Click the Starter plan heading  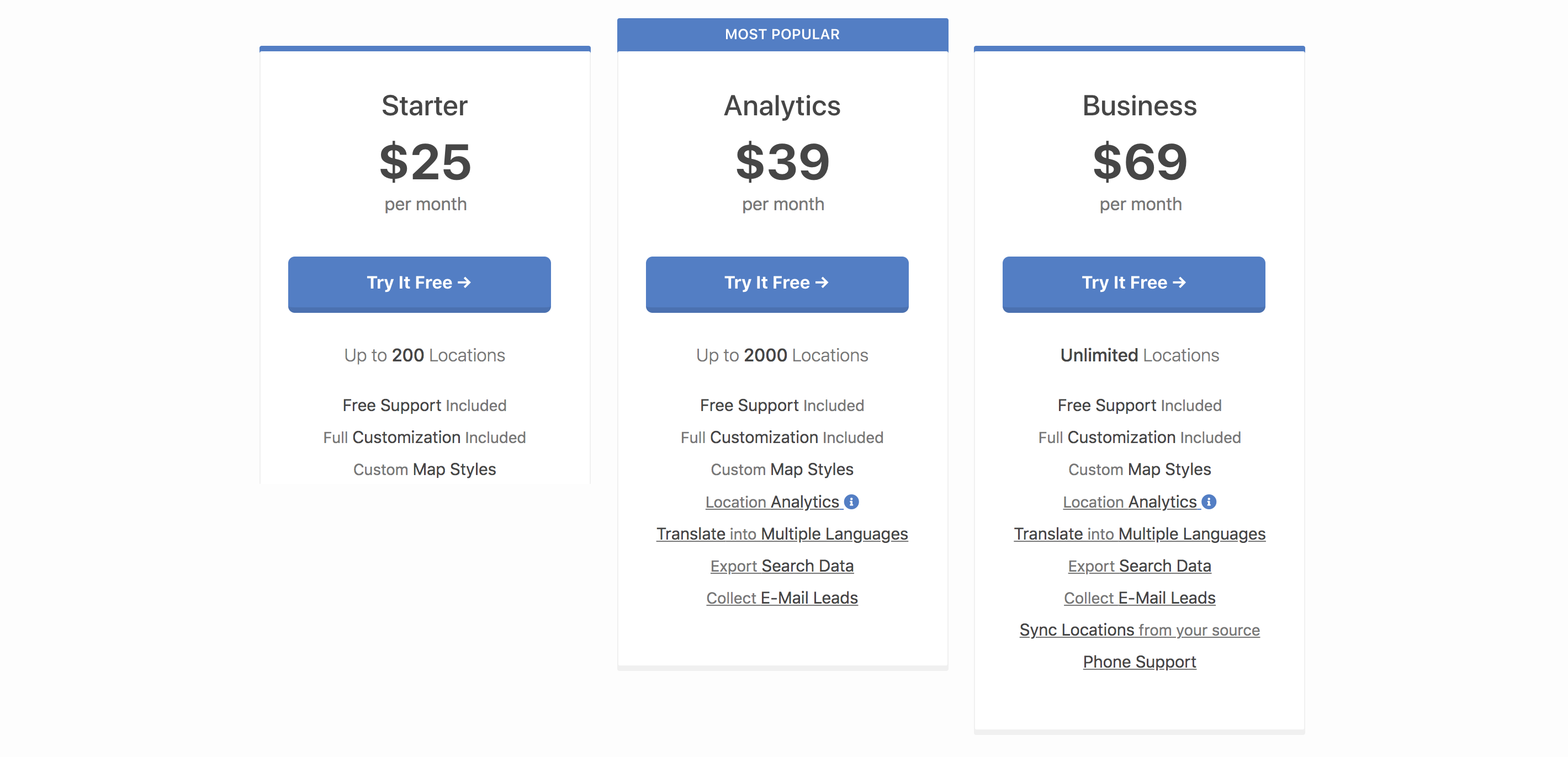tap(425, 106)
